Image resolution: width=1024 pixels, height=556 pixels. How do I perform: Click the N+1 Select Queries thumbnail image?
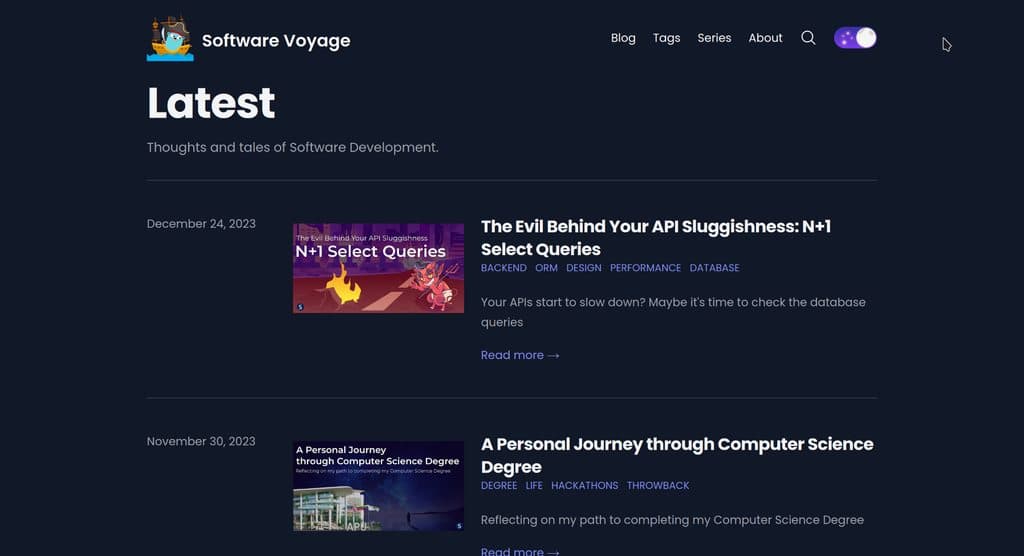pyautogui.click(x=378, y=268)
